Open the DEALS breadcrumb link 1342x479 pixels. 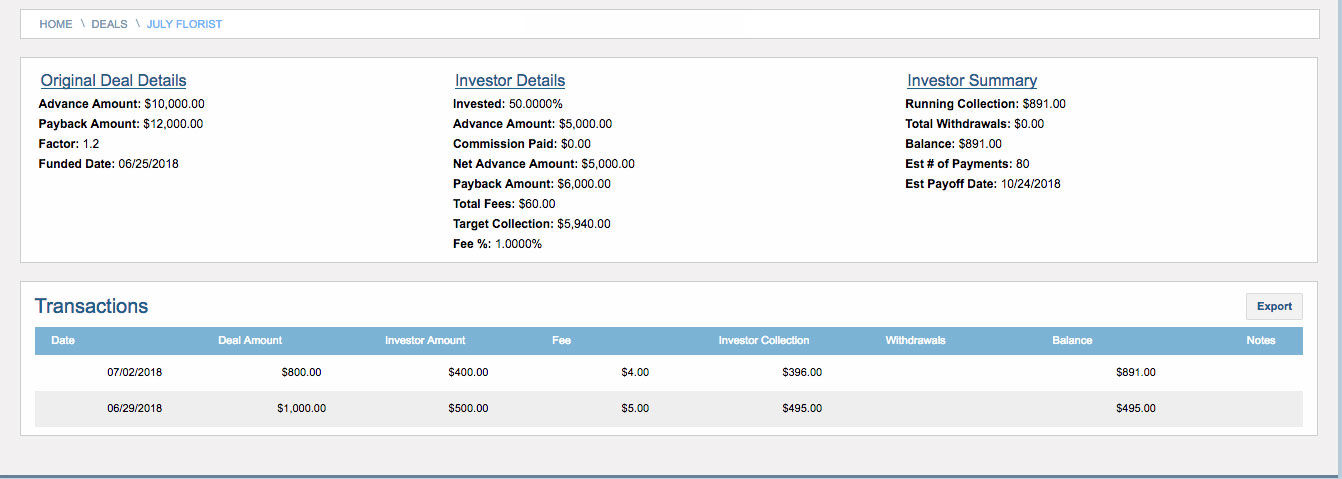[x=109, y=24]
